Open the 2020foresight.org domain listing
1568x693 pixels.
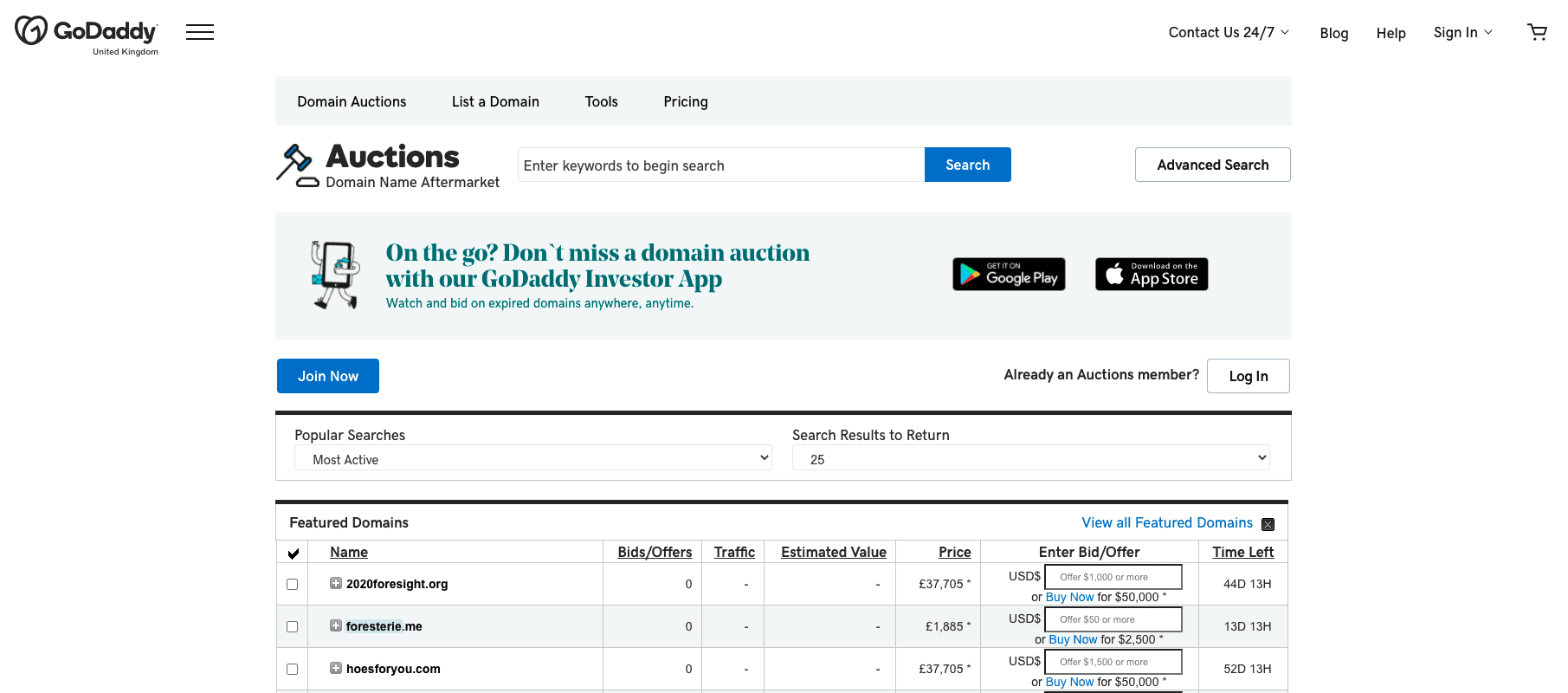(x=397, y=584)
